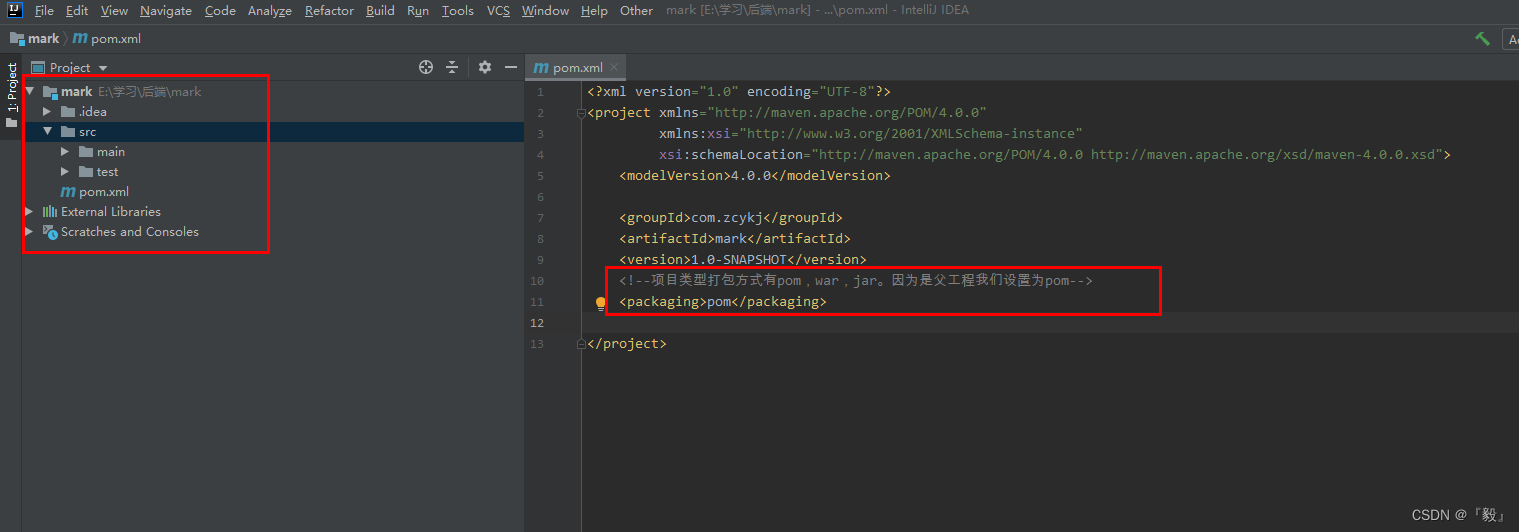
Task: Click the yellow lightbulb intention icon
Action: coord(601,302)
